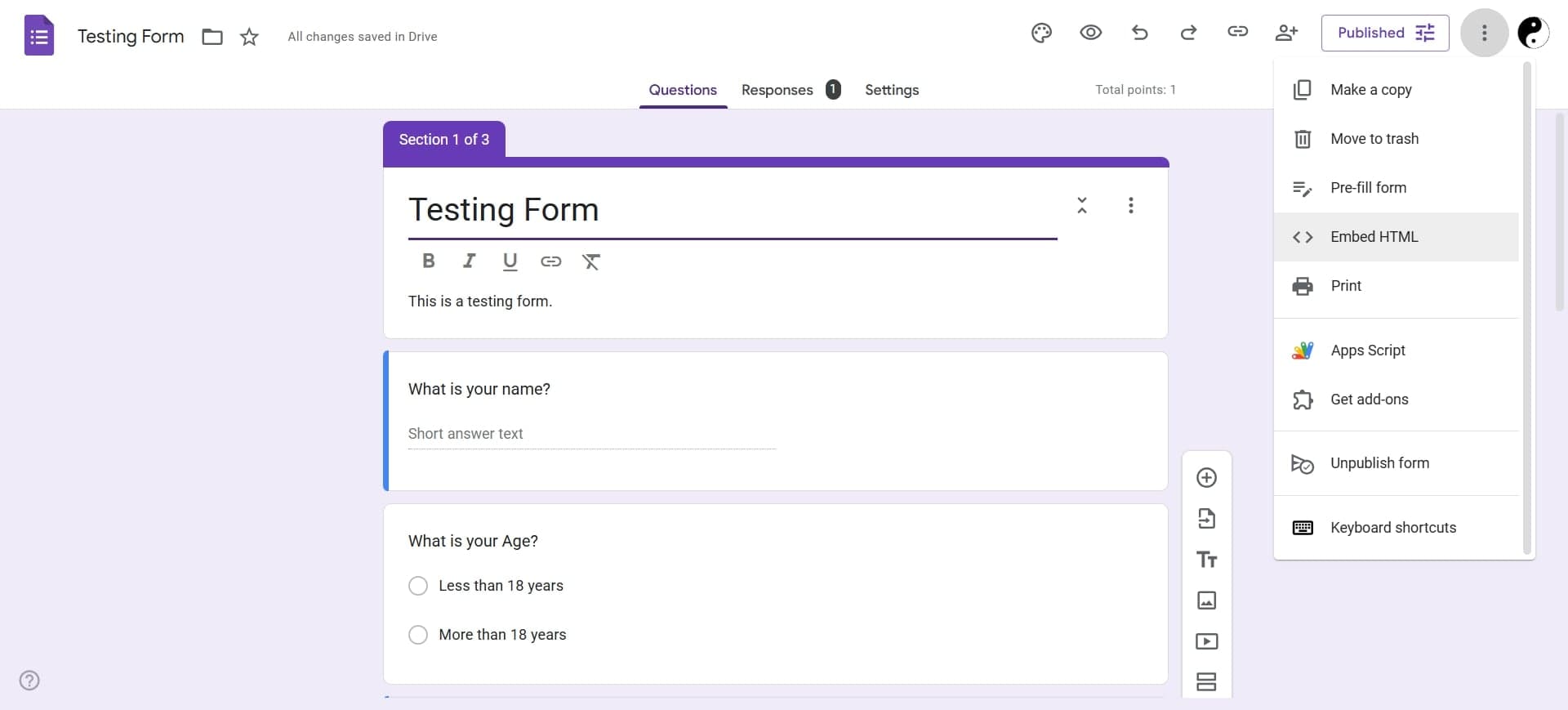Viewport: 1568px width, 710px height.
Task: Switch to the Questions tab
Action: coord(683,90)
